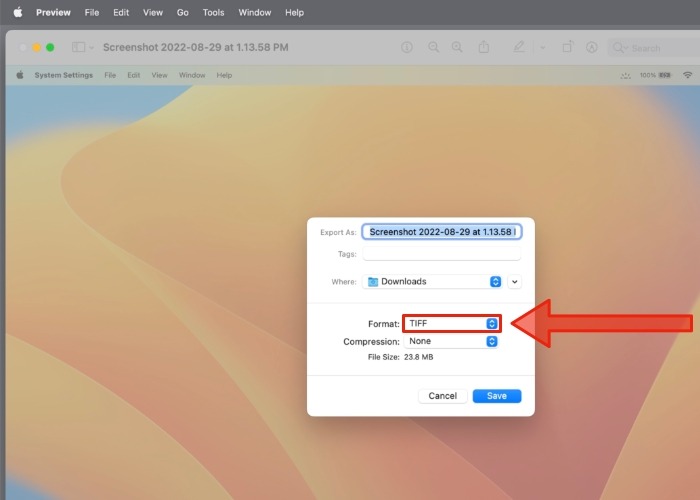The image size is (700, 500).
Task: Open the Edit menu in Preview
Action: [x=121, y=12]
